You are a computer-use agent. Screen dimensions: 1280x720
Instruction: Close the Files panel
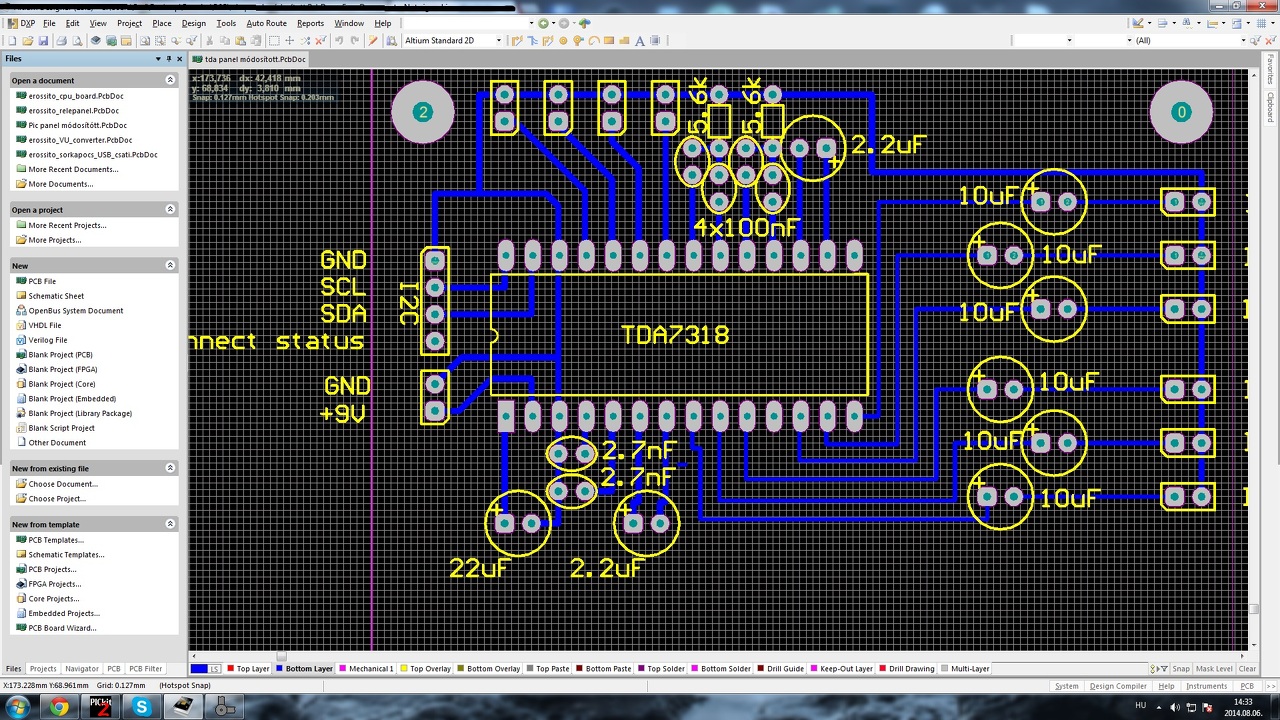tap(180, 59)
